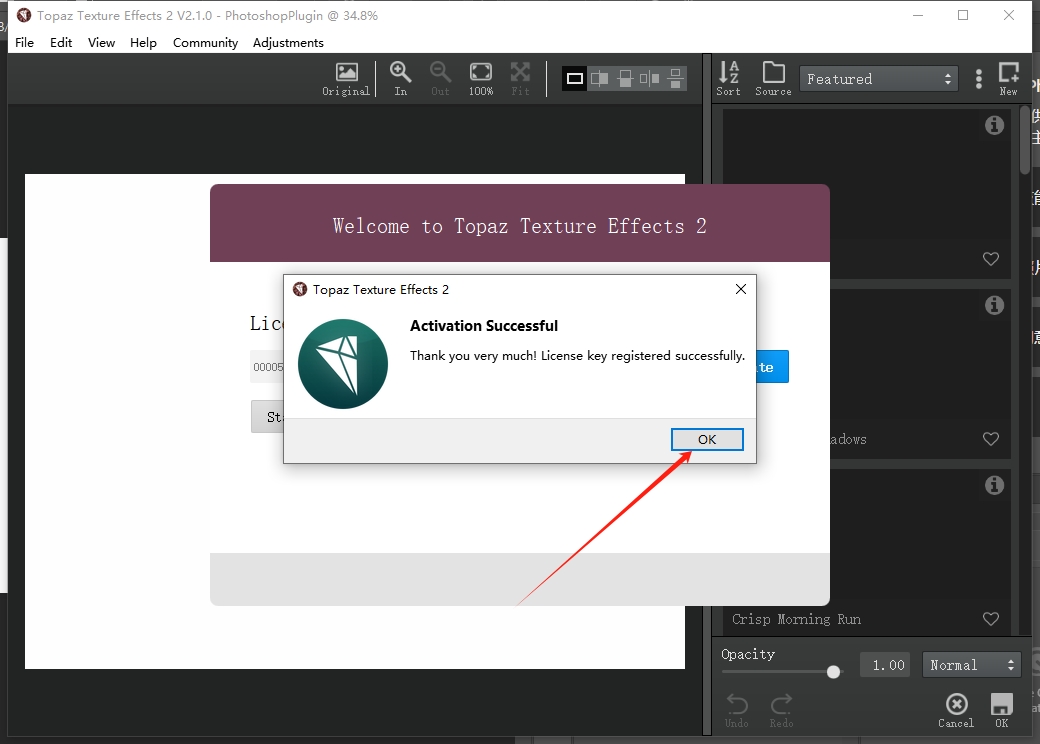The height and width of the screenshot is (744, 1040).
Task: Click the preset panel scrollbar
Action: click(1025, 139)
